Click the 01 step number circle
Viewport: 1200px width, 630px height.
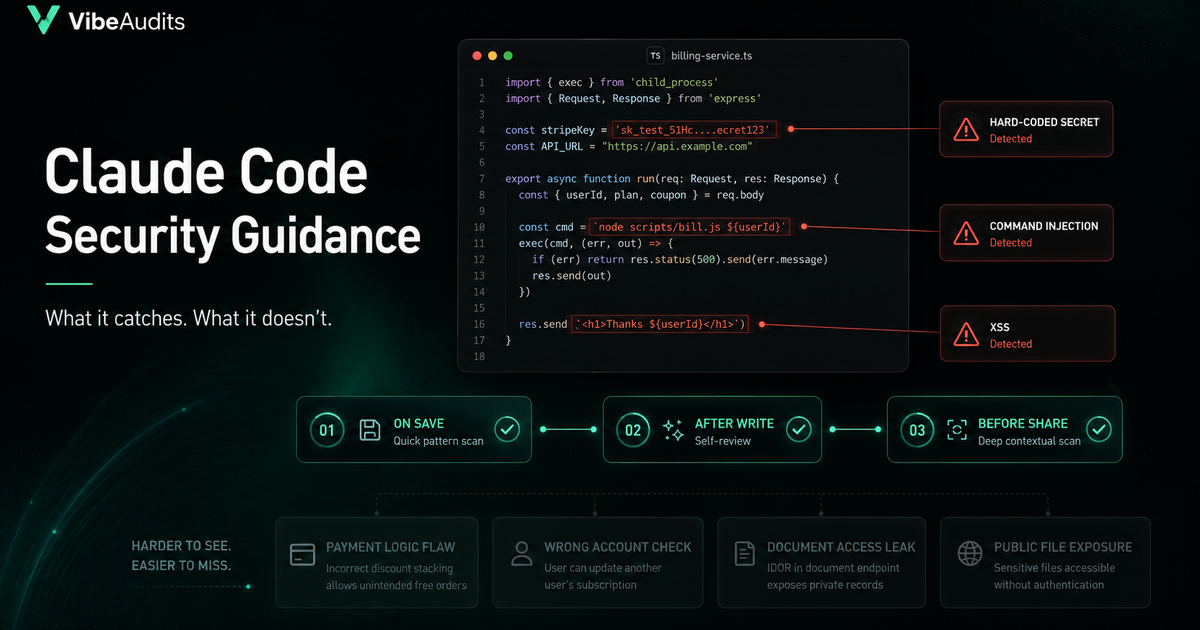pyautogui.click(x=327, y=430)
